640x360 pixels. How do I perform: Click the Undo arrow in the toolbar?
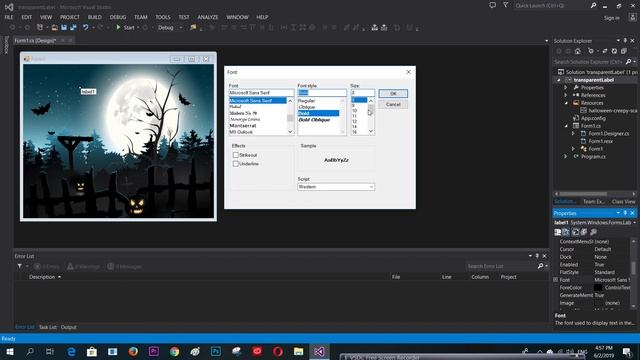(x=85, y=27)
